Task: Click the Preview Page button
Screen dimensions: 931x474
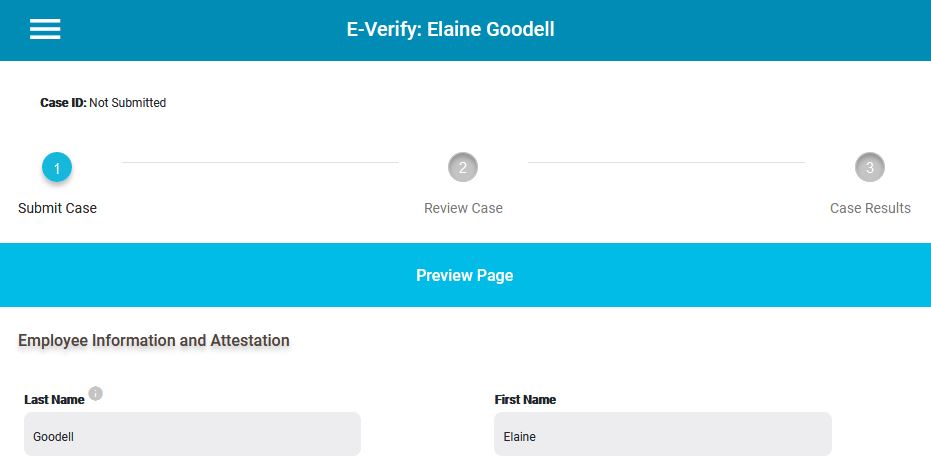Action: [x=466, y=275]
